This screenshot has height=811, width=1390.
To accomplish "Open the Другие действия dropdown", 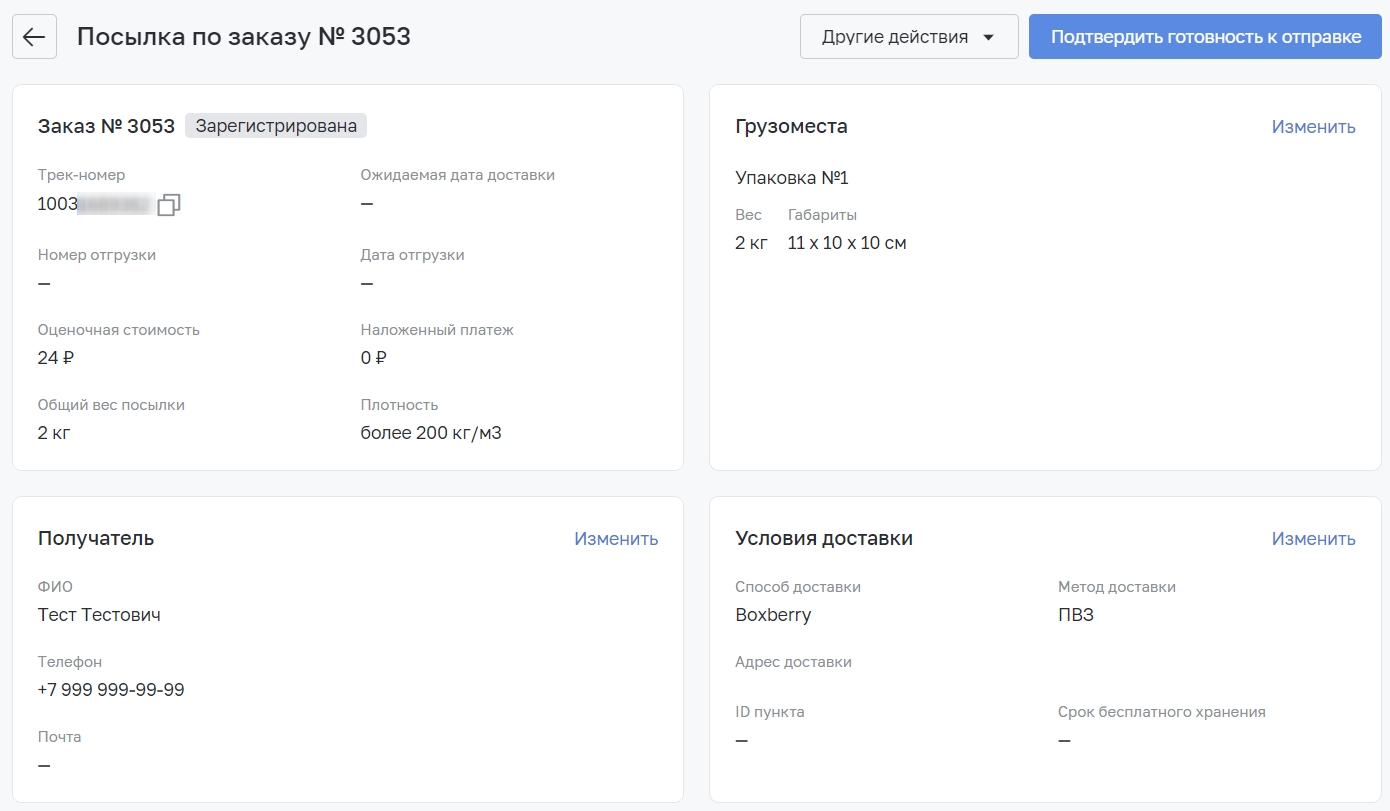I will pos(909,37).
